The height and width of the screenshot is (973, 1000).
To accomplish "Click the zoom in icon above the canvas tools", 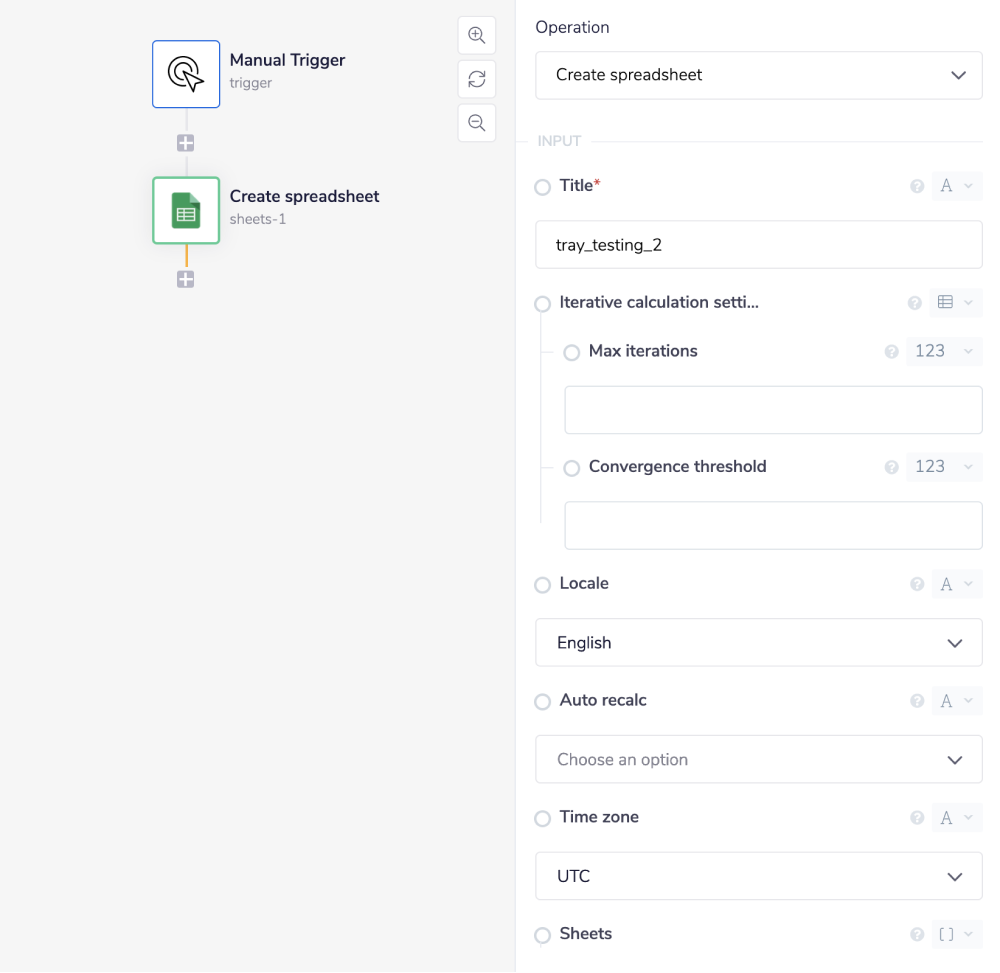I will (477, 34).
